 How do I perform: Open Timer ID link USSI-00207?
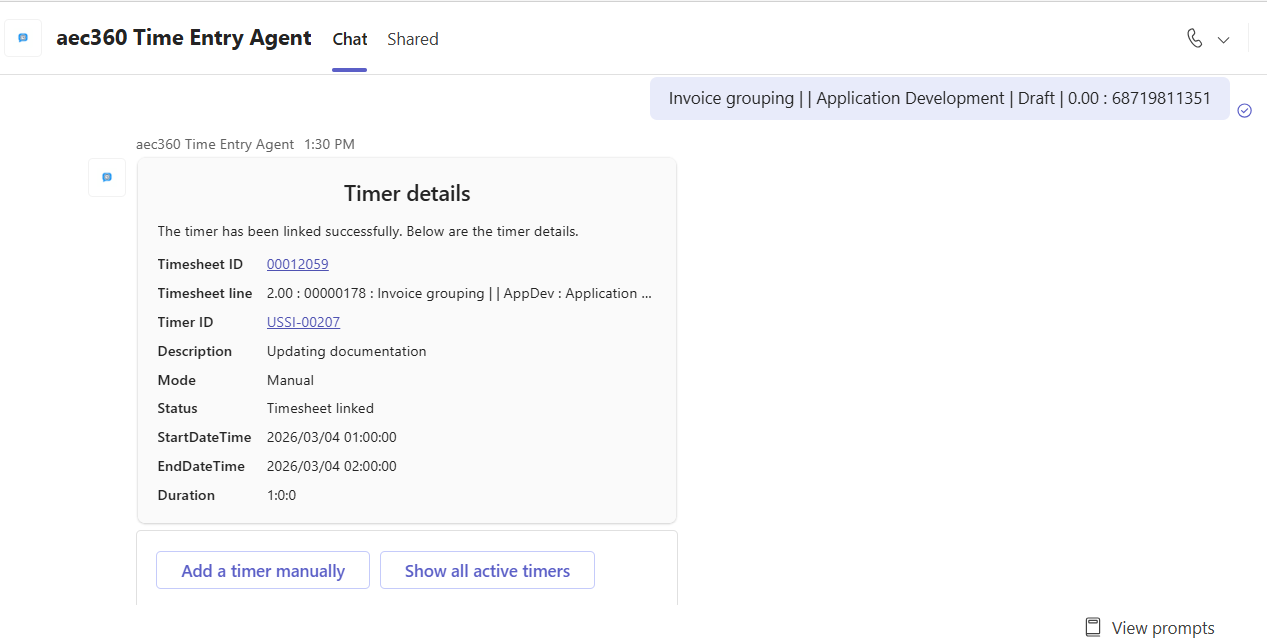[x=303, y=322]
